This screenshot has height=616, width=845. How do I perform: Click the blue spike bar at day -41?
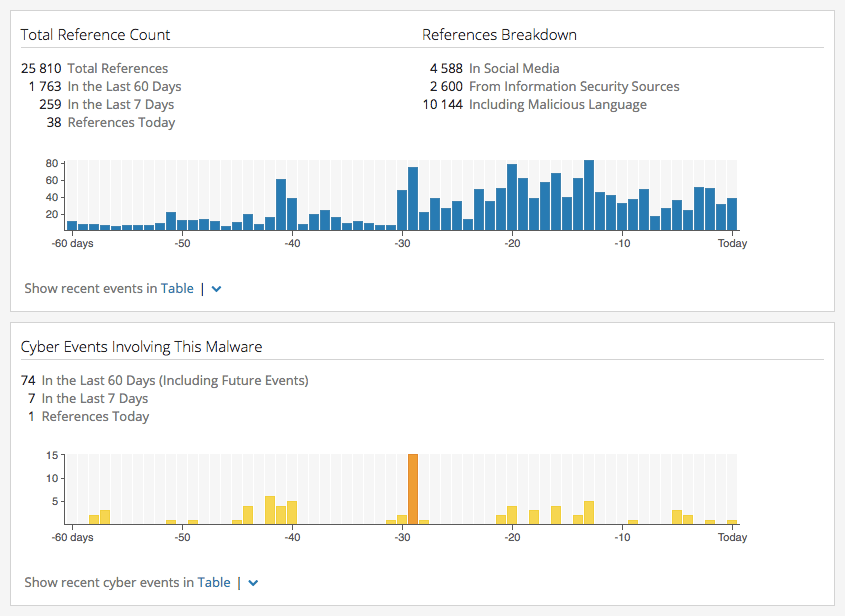pyautogui.click(x=281, y=205)
